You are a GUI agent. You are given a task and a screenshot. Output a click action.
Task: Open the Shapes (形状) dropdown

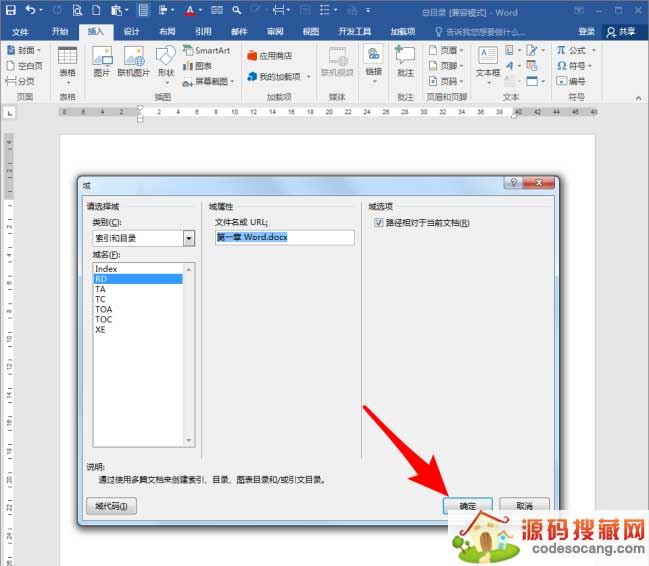[165, 62]
